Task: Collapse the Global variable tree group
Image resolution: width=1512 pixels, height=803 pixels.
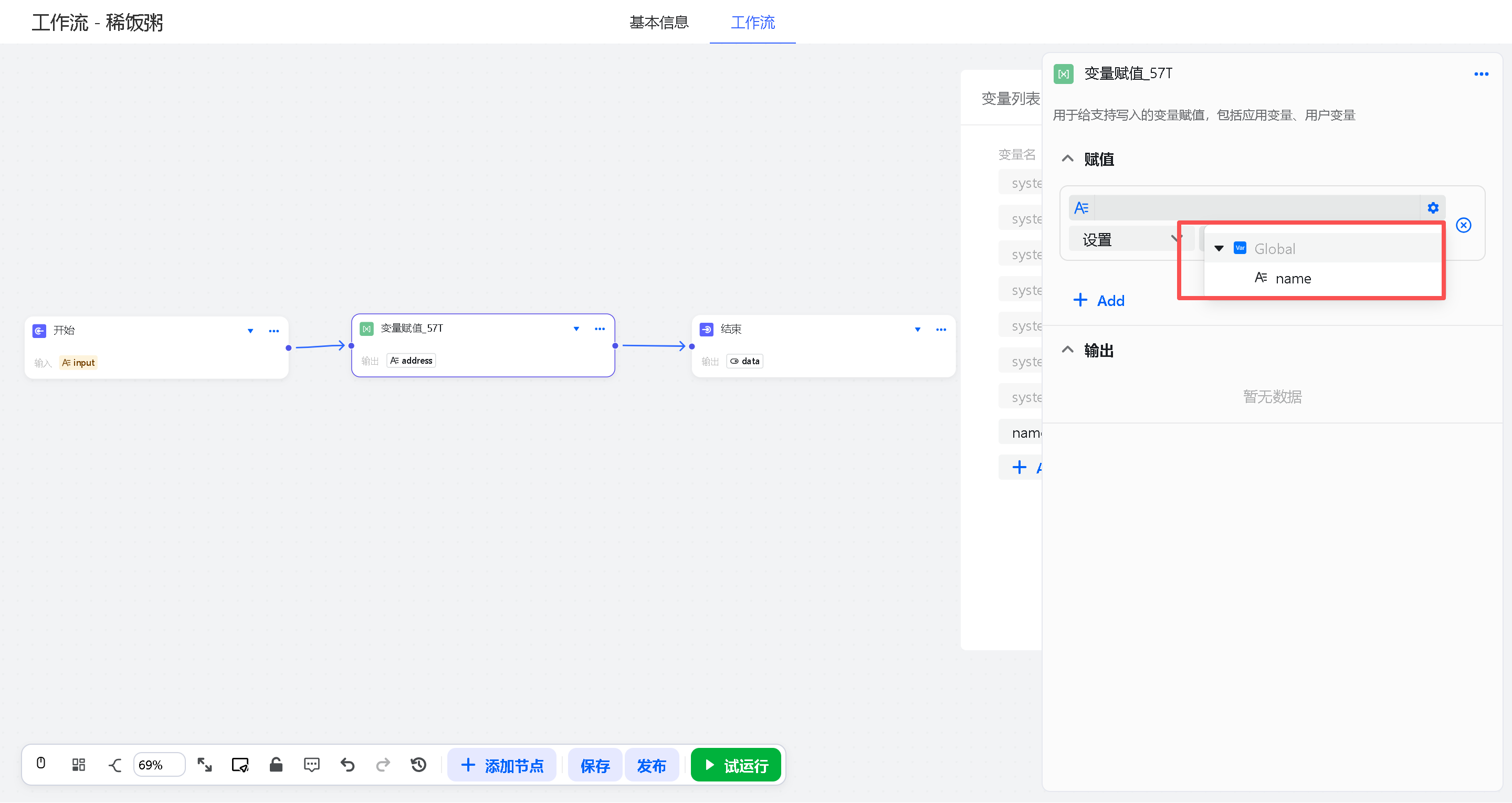Action: [x=1219, y=249]
